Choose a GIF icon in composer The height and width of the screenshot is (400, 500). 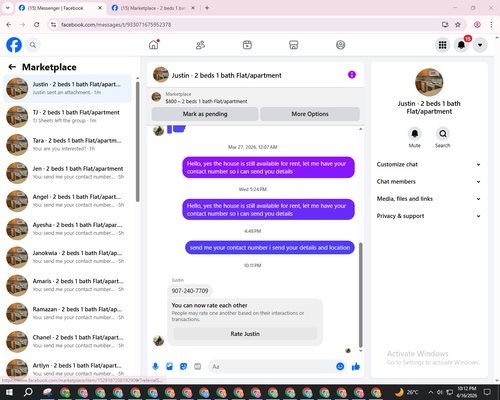(198, 367)
